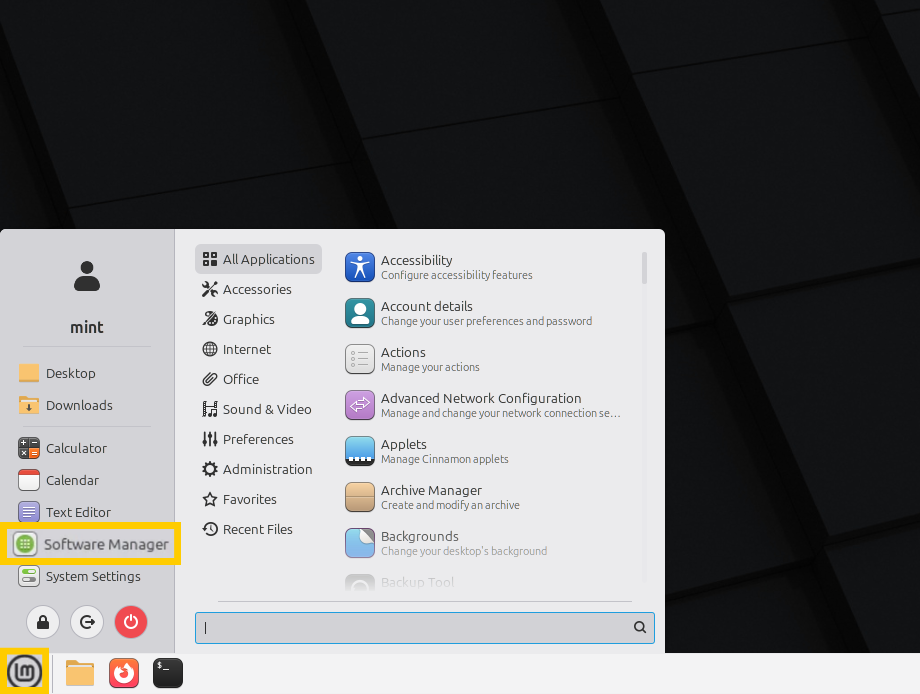Image resolution: width=920 pixels, height=694 pixels.
Task: Open the Linux Mint menu button
Action: 24,672
